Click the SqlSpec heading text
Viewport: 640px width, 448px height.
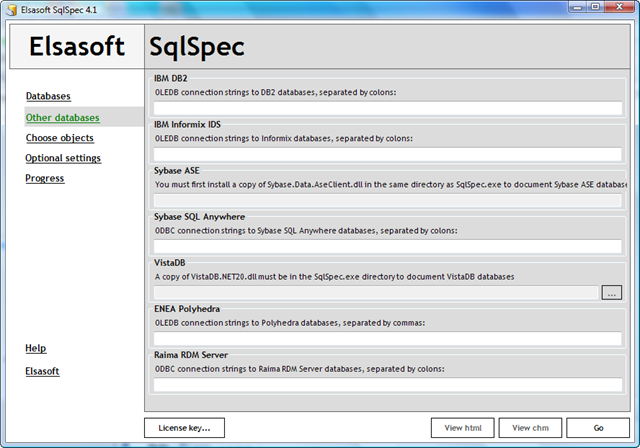[x=197, y=47]
